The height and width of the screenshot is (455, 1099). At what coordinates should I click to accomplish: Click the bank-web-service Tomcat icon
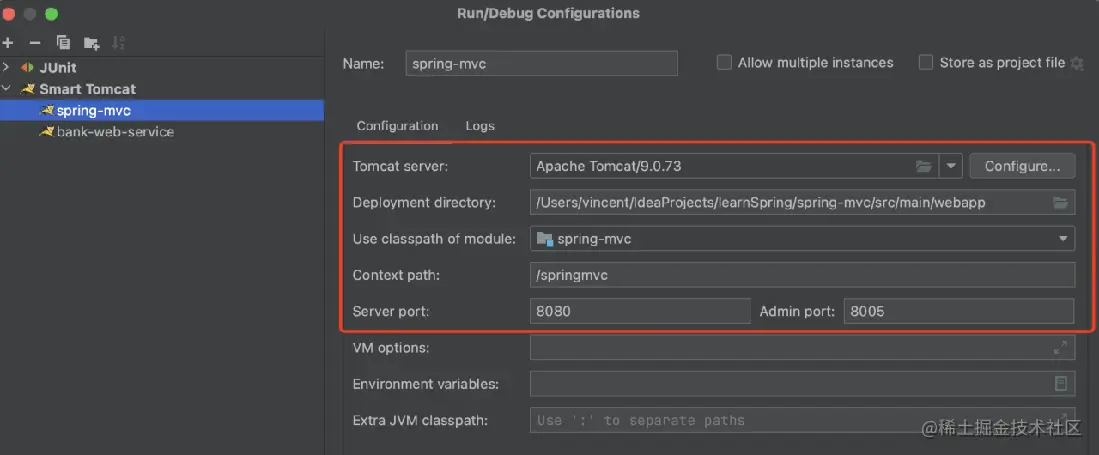(x=46, y=132)
